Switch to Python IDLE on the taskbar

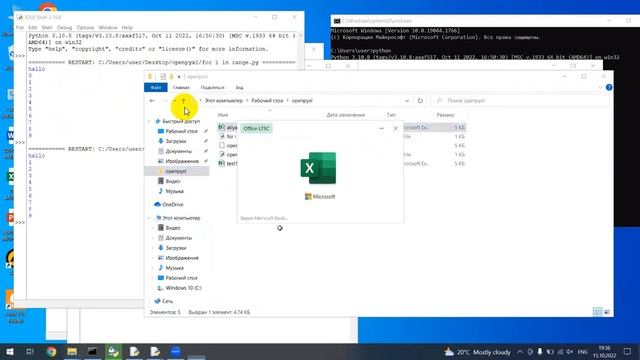coord(113,351)
